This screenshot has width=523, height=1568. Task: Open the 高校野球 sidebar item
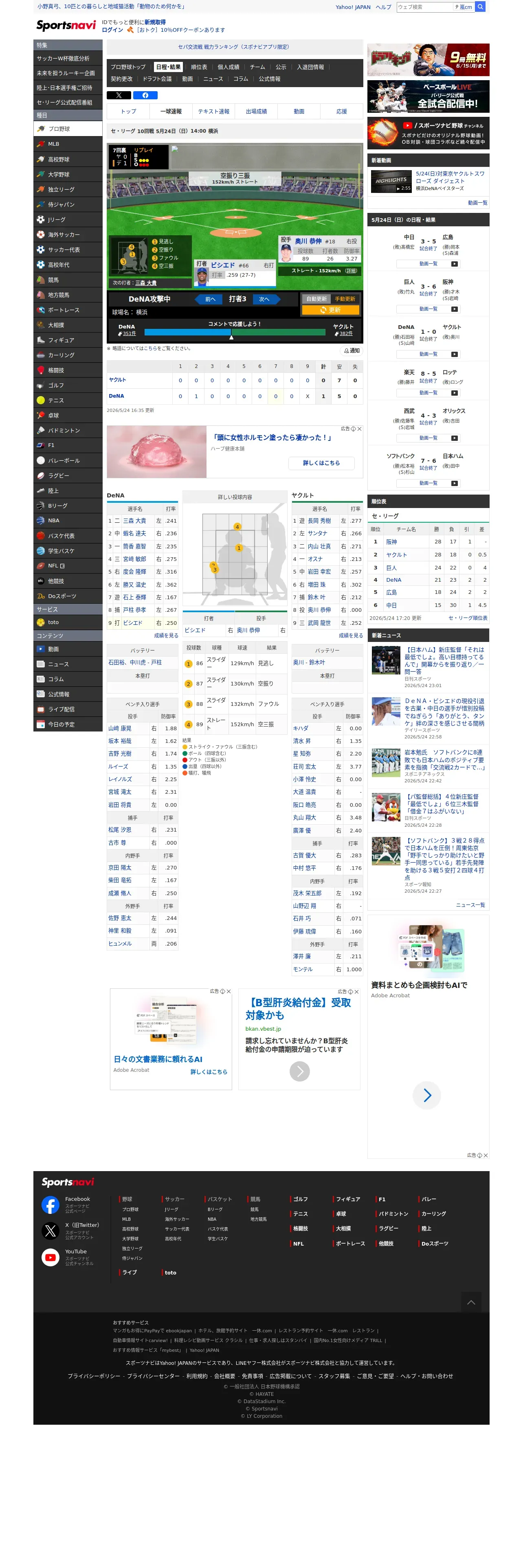point(68,160)
